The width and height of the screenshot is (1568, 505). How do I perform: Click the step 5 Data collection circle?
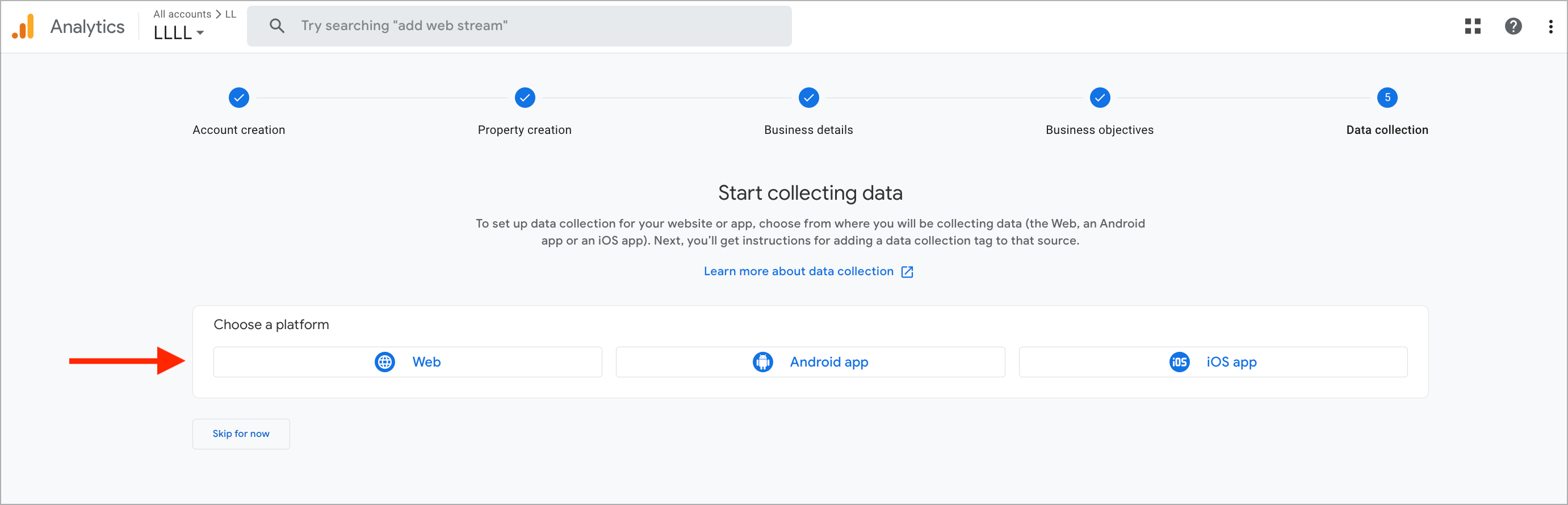pos(1387,98)
